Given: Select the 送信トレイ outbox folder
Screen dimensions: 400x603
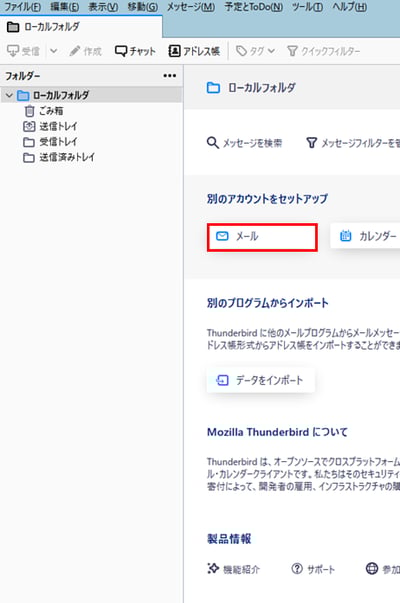Looking at the screenshot, I should pyautogui.click(x=51, y=126).
